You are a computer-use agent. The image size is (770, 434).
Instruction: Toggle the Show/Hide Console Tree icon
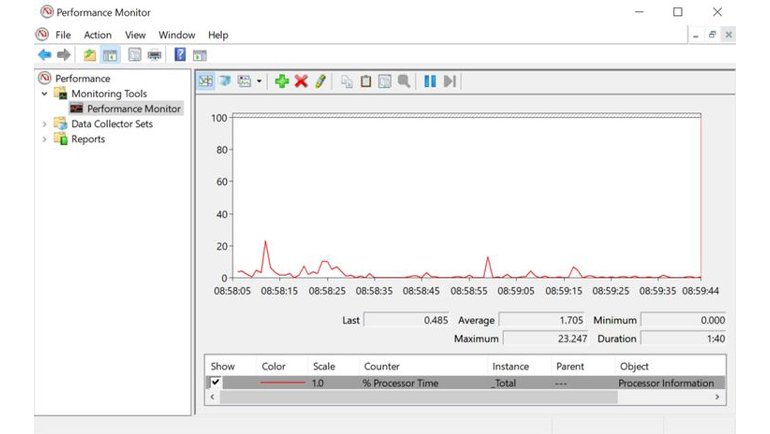(x=110, y=54)
